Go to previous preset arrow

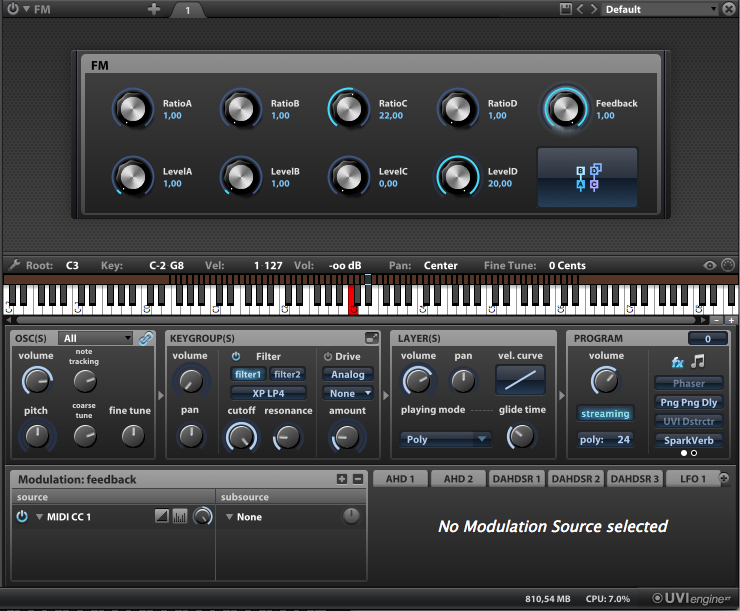point(580,9)
